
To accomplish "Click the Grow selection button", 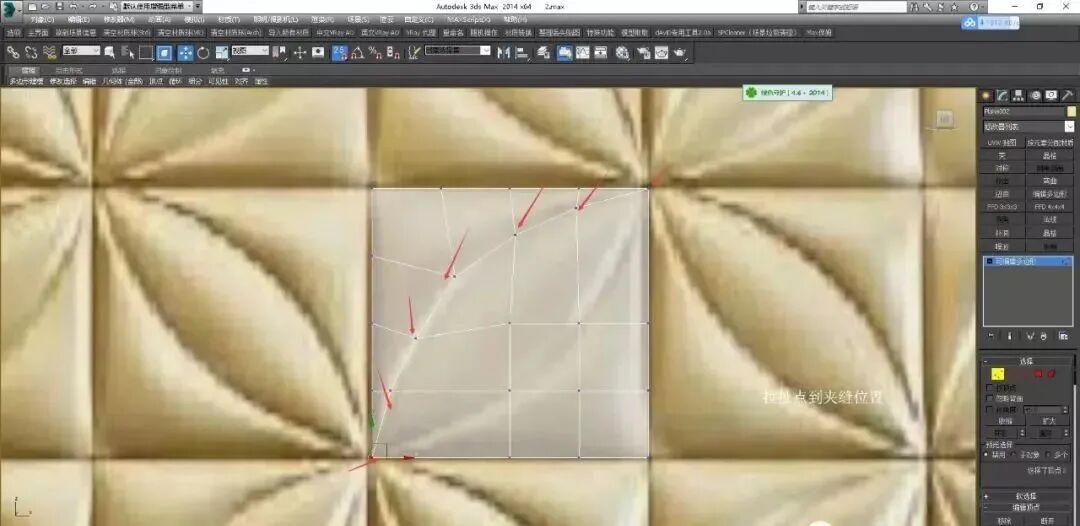I will coord(1050,421).
